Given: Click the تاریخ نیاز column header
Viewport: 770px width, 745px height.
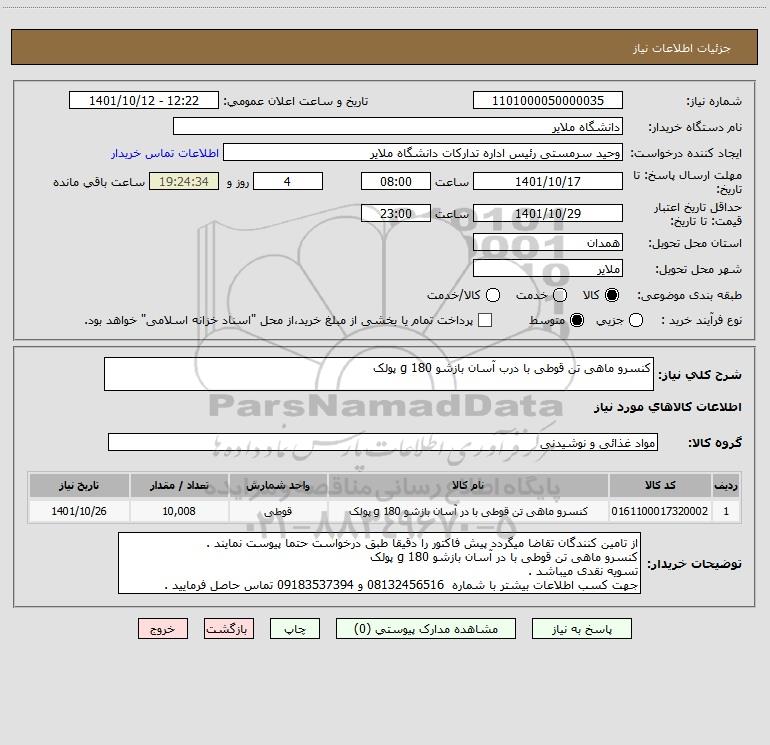Looking at the screenshot, I should click(x=79, y=485).
